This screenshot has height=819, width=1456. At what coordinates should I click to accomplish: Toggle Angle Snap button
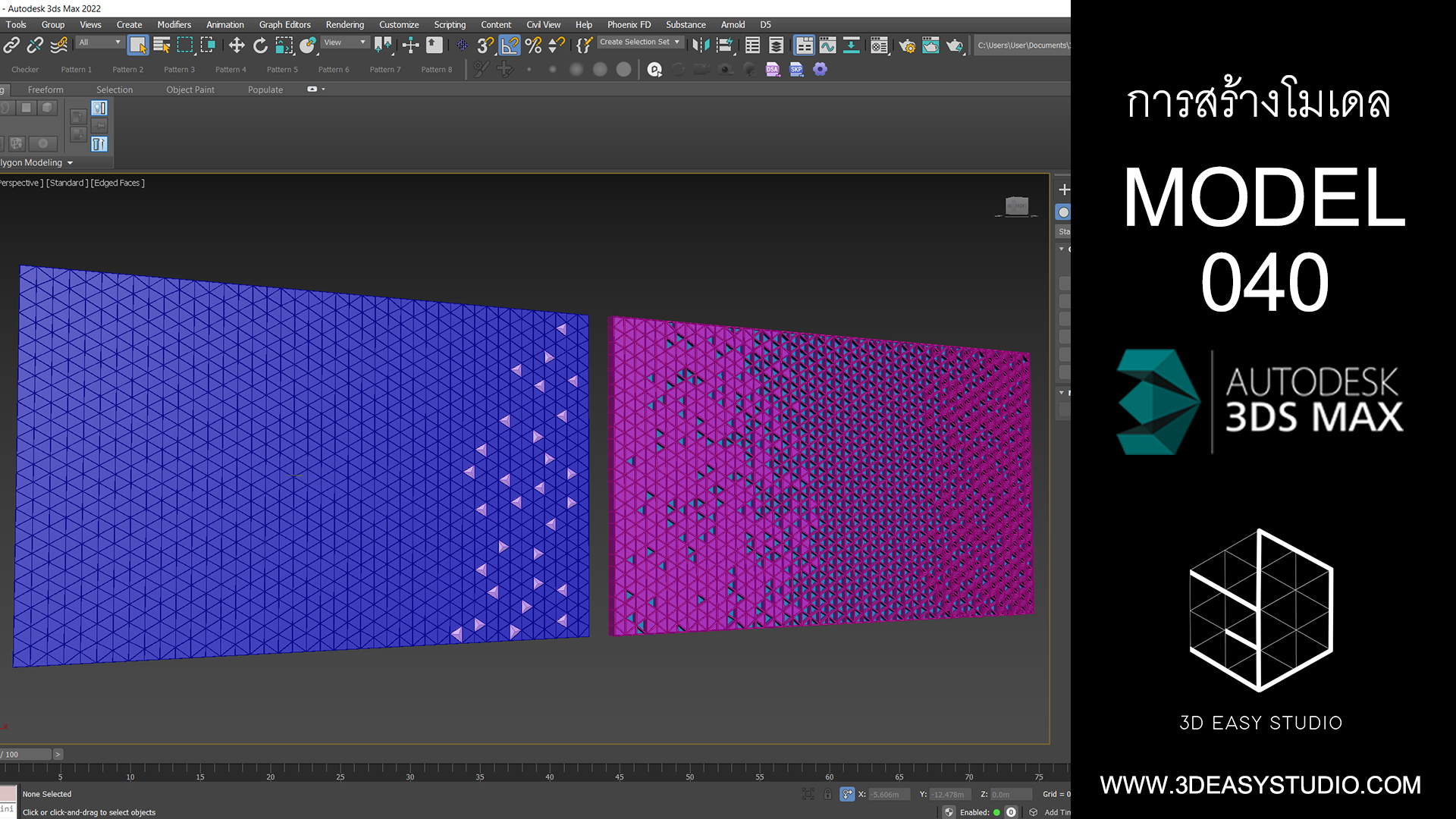point(510,45)
